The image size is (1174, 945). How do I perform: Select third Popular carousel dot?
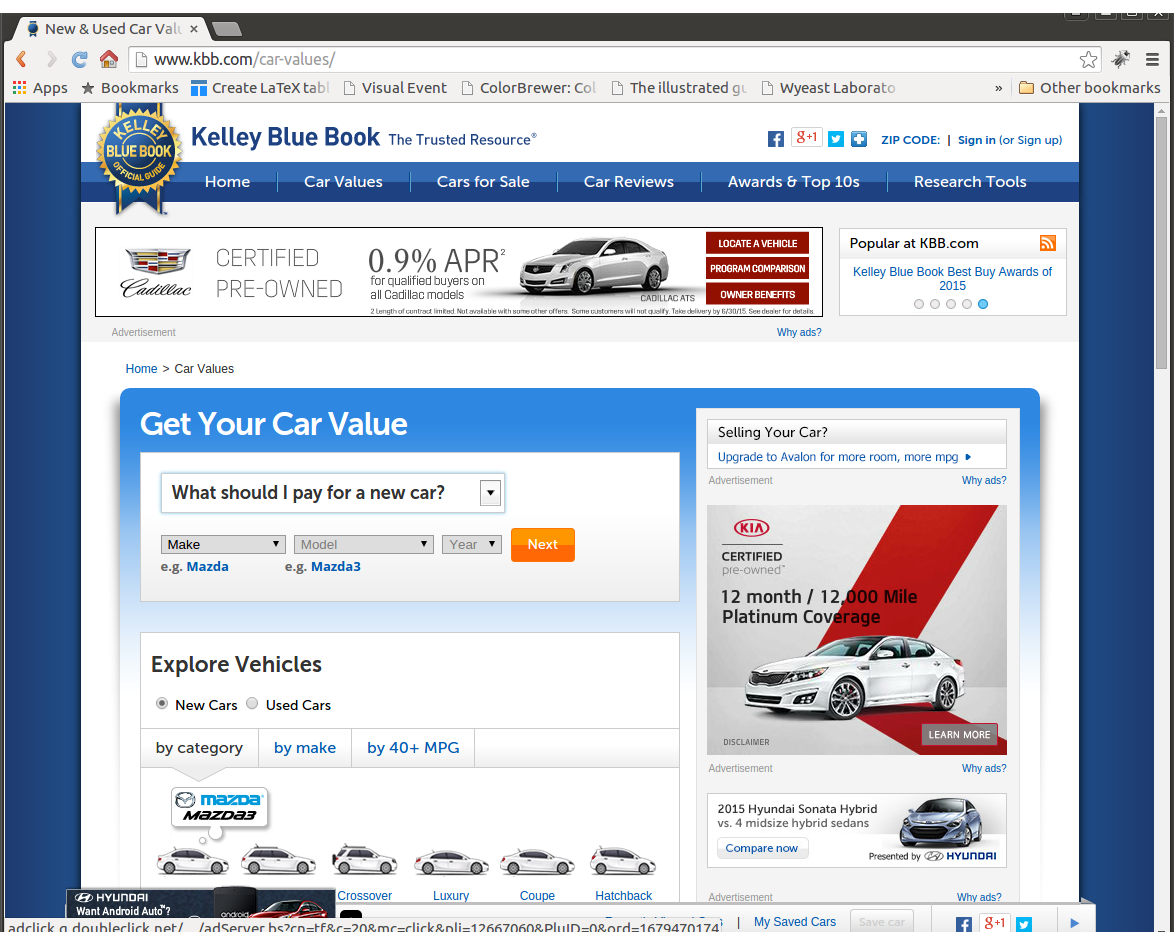pos(951,304)
